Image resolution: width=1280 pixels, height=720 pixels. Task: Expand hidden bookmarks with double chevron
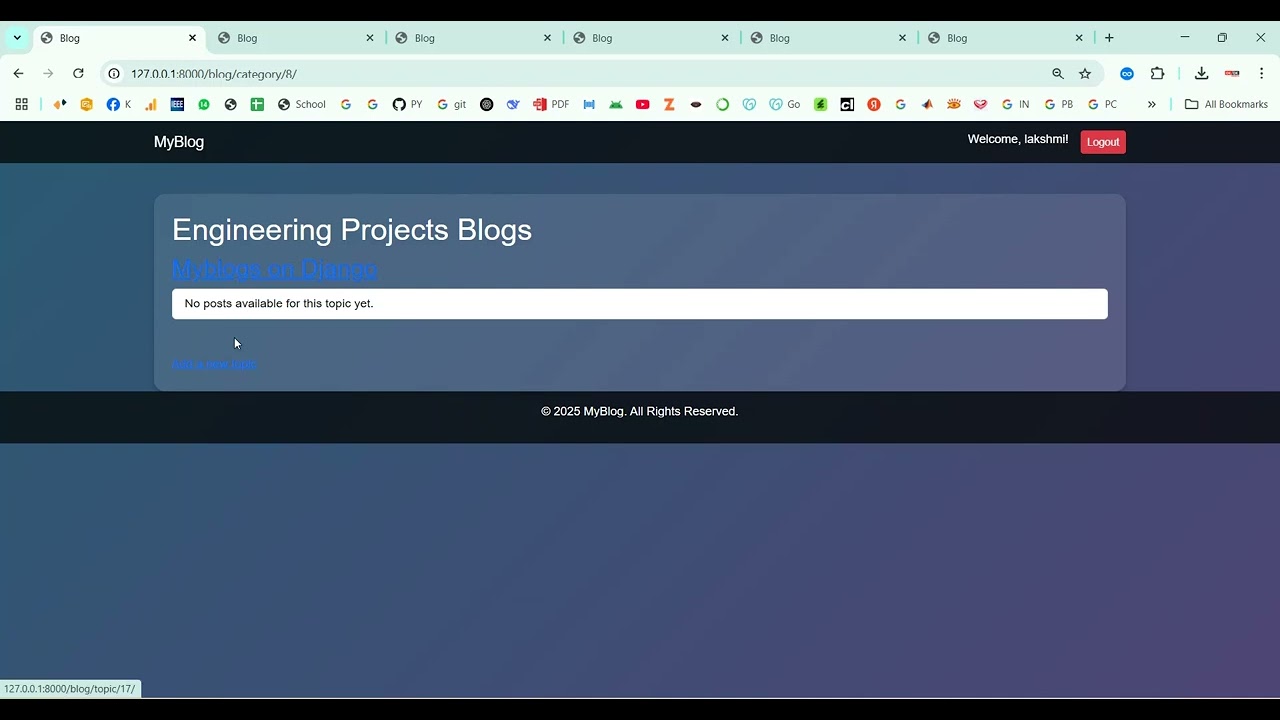[1152, 104]
